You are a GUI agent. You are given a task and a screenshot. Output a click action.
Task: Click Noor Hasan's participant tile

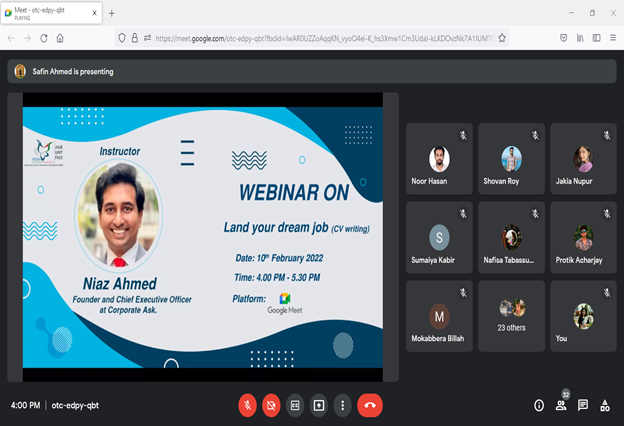pos(437,158)
